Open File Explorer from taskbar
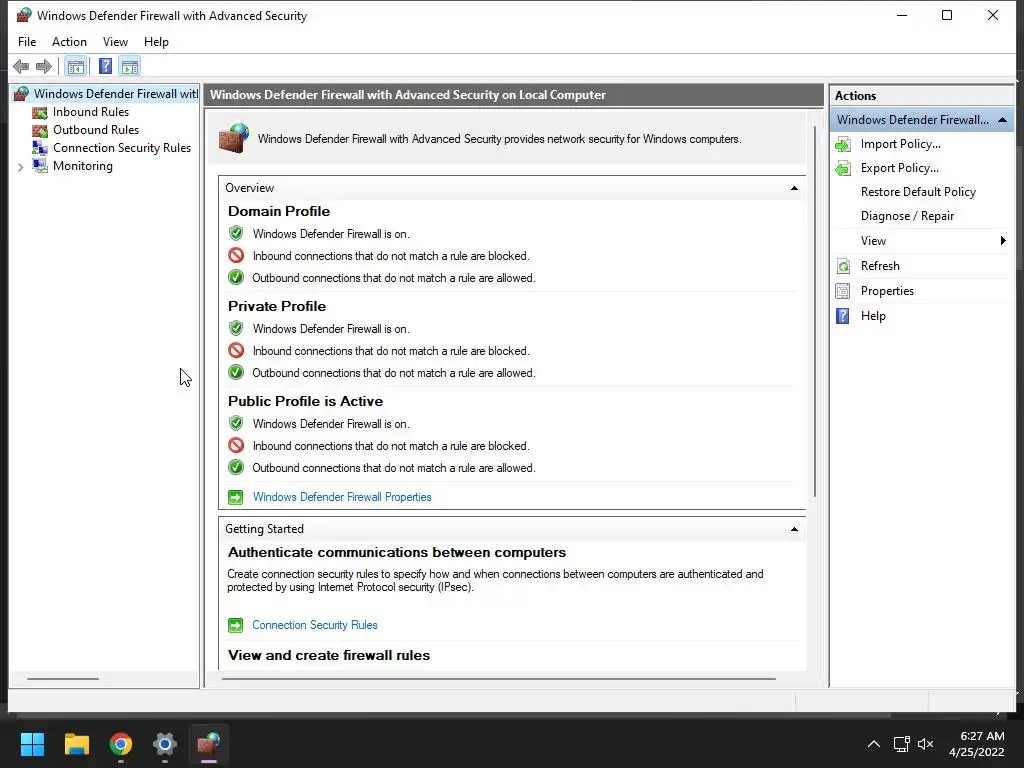Image resolution: width=1024 pixels, height=768 pixels. pyautogui.click(x=76, y=744)
